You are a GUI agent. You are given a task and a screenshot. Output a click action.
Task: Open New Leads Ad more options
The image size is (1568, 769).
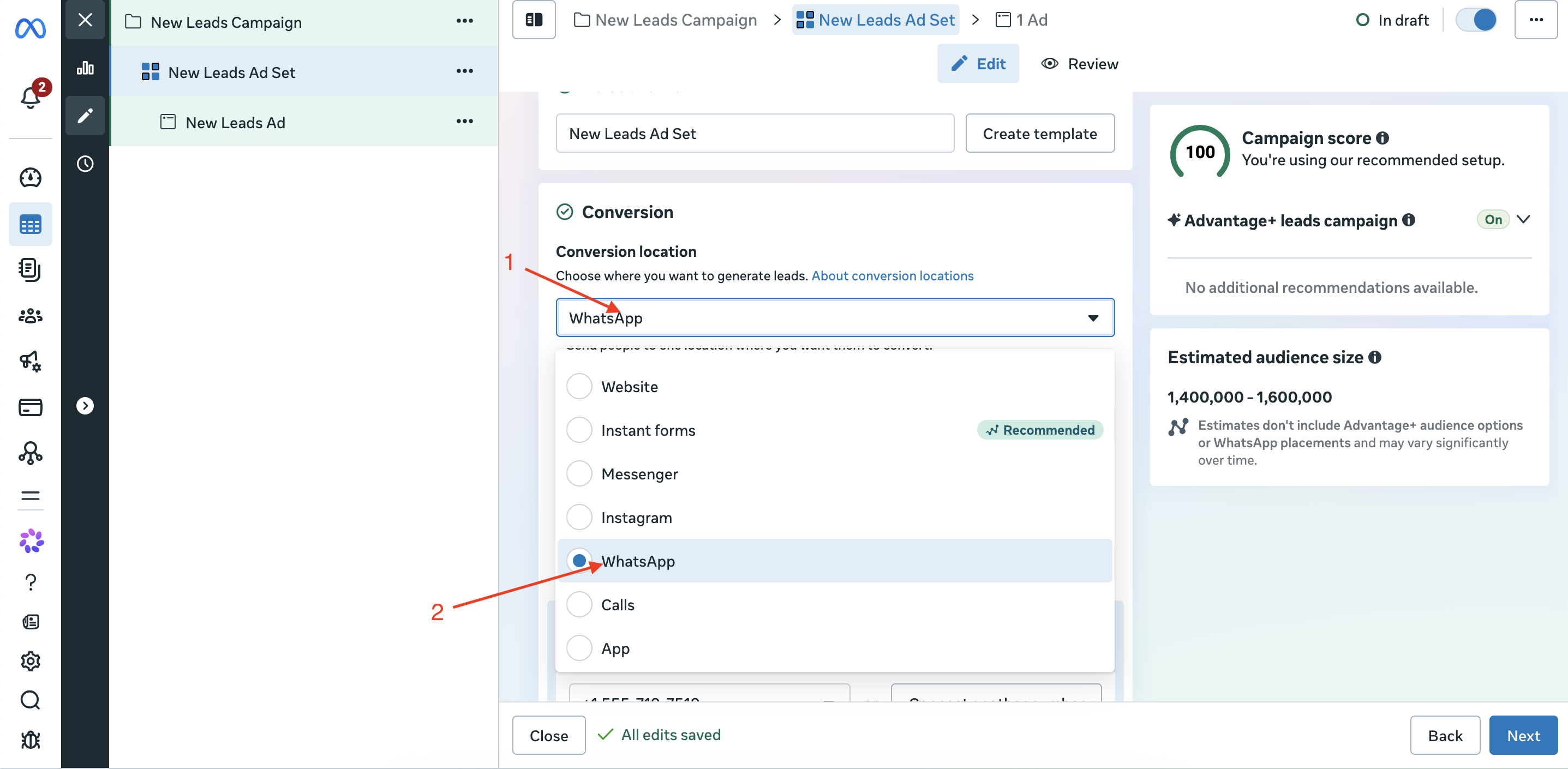coord(464,121)
